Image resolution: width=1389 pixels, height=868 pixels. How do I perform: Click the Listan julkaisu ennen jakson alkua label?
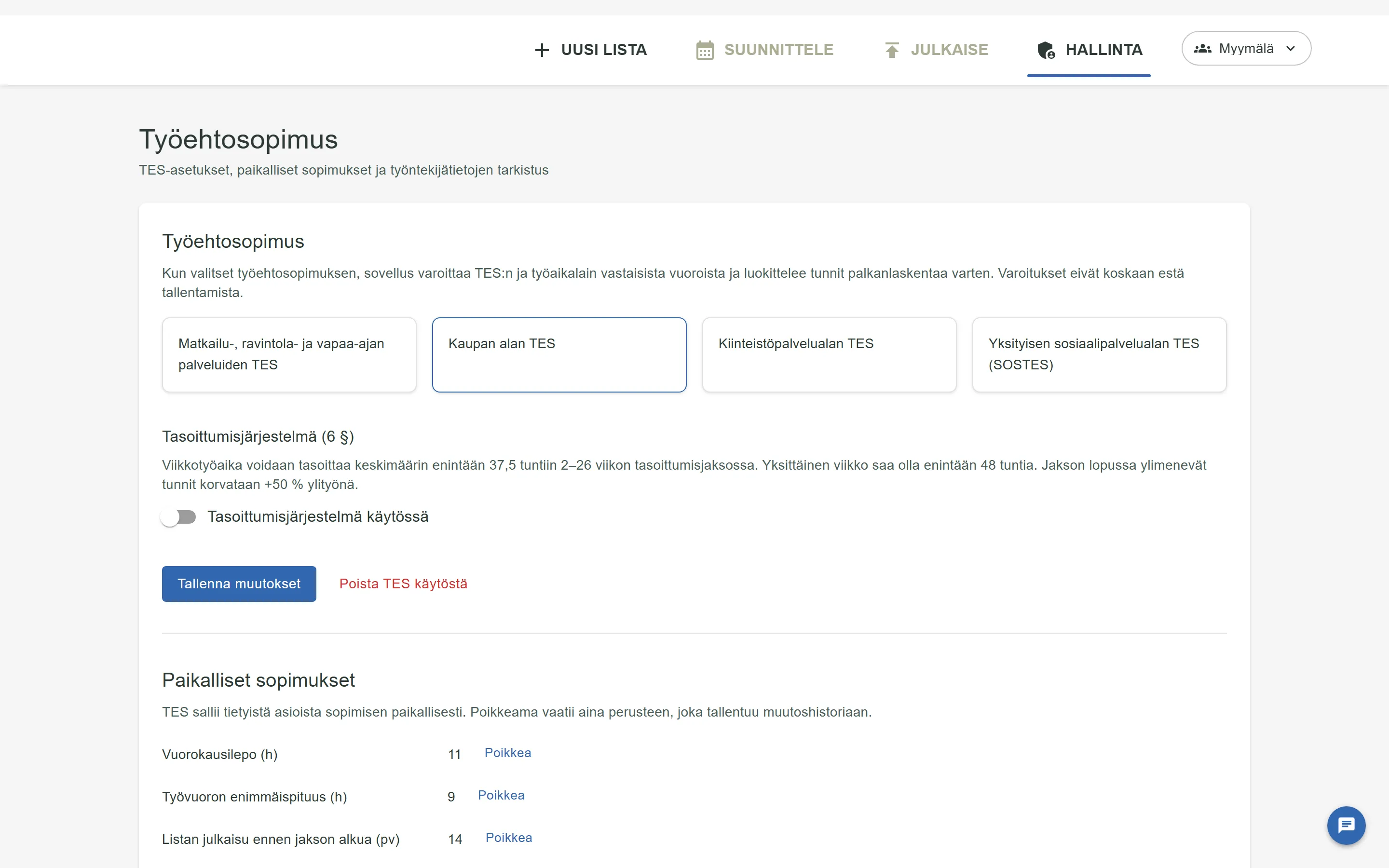point(281,839)
